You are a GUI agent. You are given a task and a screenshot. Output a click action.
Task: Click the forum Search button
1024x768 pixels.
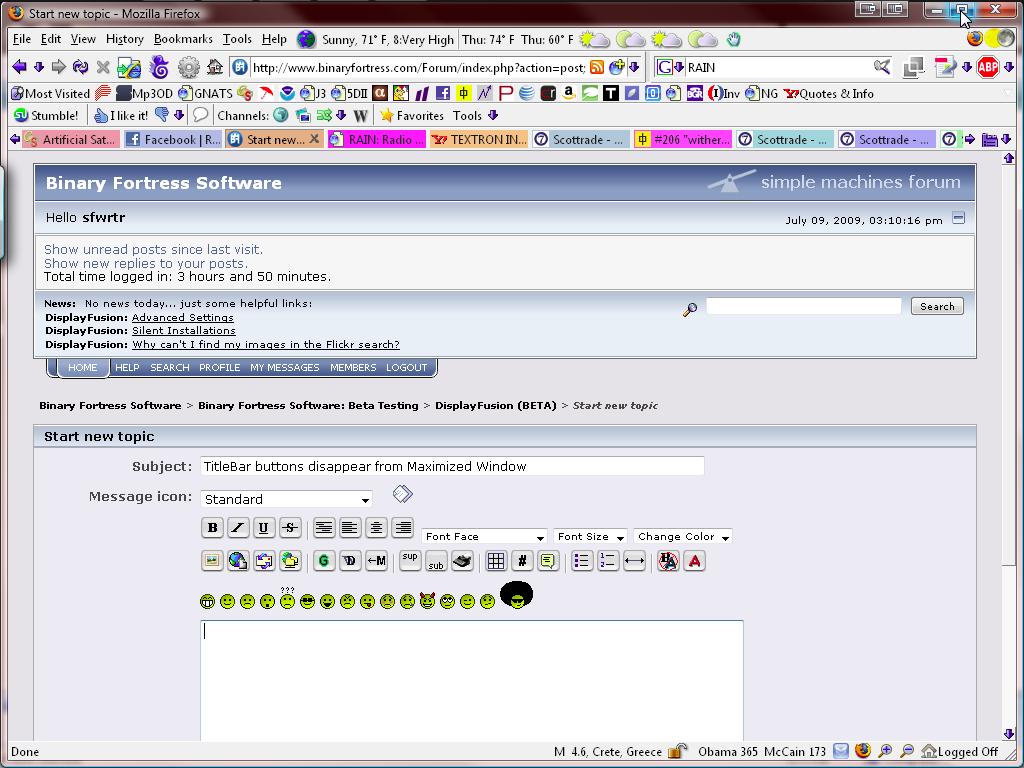(937, 306)
